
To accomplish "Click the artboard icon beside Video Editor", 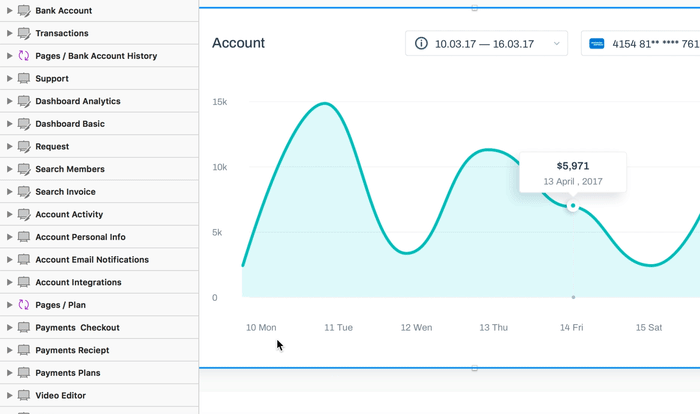I will (x=24, y=395).
